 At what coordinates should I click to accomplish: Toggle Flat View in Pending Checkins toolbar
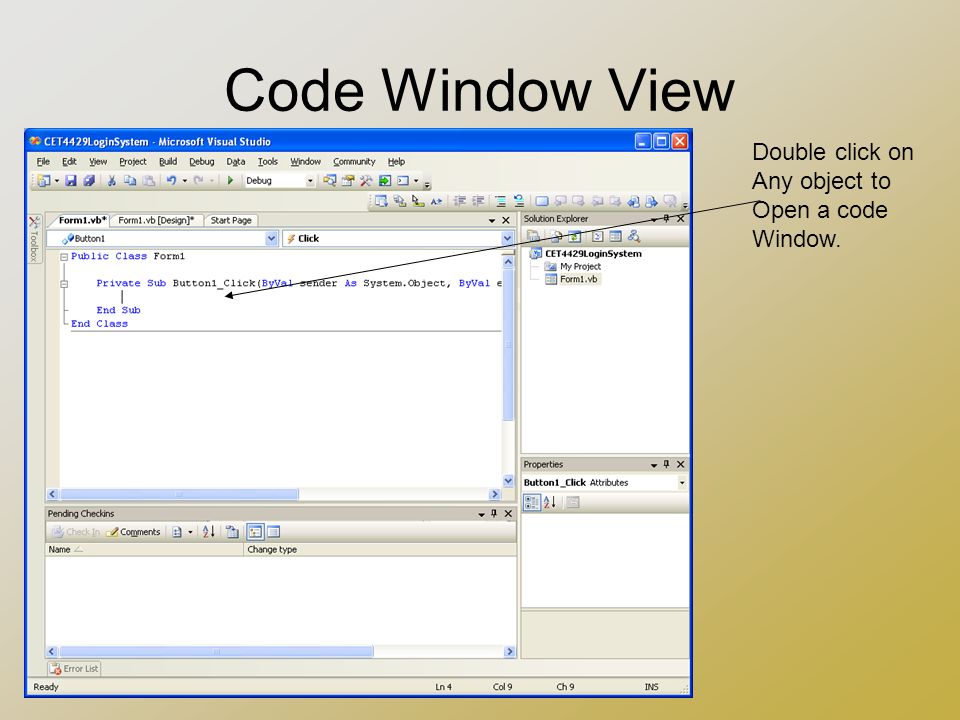click(x=274, y=531)
